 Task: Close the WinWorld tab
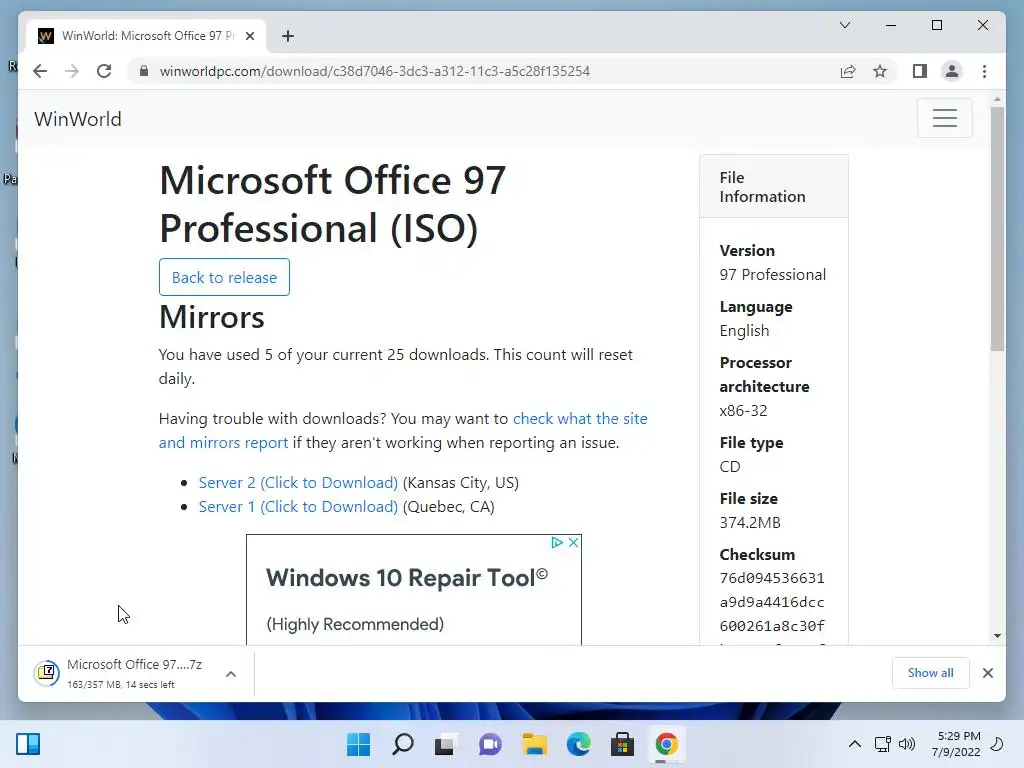point(249,36)
